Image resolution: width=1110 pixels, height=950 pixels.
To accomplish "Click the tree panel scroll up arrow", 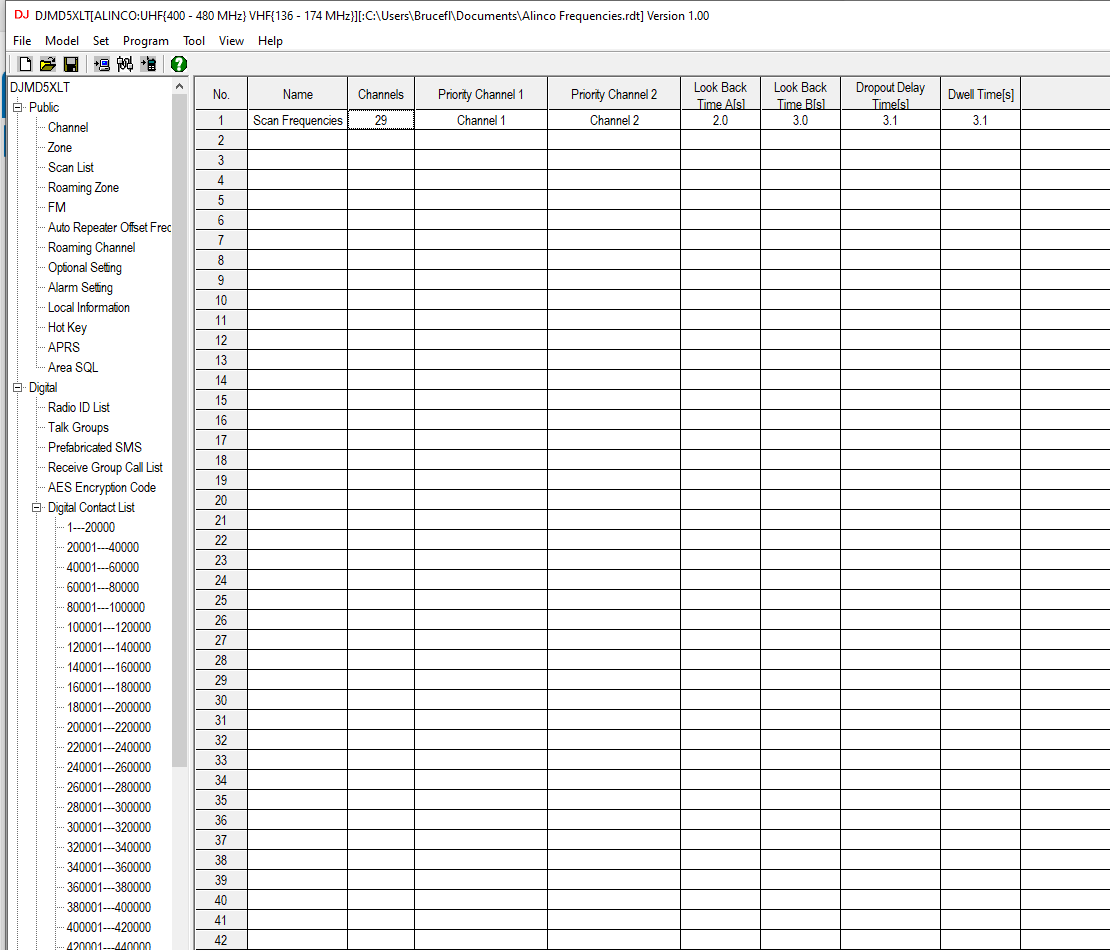I will pyautogui.click(x=180, y=87).
